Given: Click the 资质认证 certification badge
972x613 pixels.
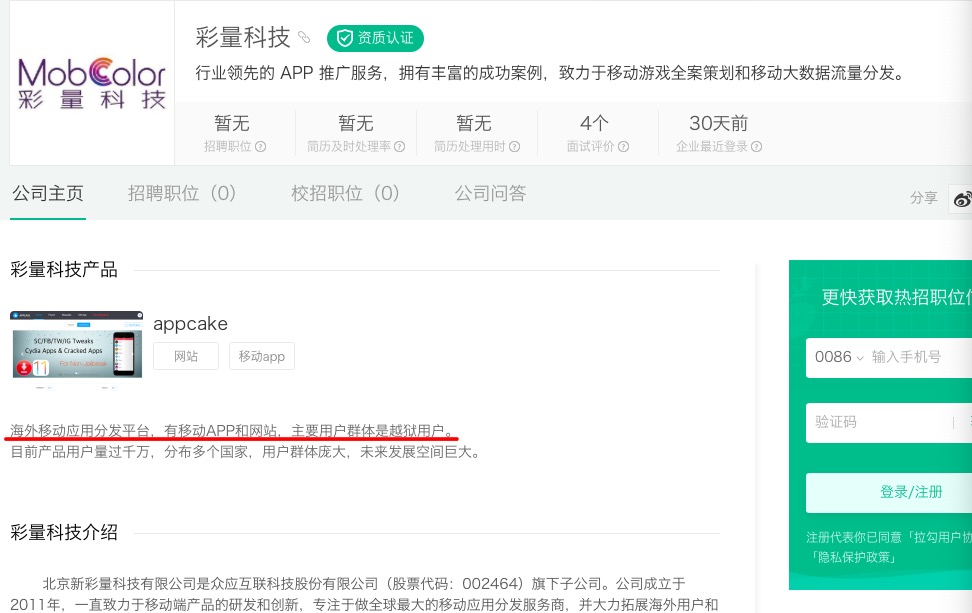Looking at the screenshot, I should pos(375,38).
